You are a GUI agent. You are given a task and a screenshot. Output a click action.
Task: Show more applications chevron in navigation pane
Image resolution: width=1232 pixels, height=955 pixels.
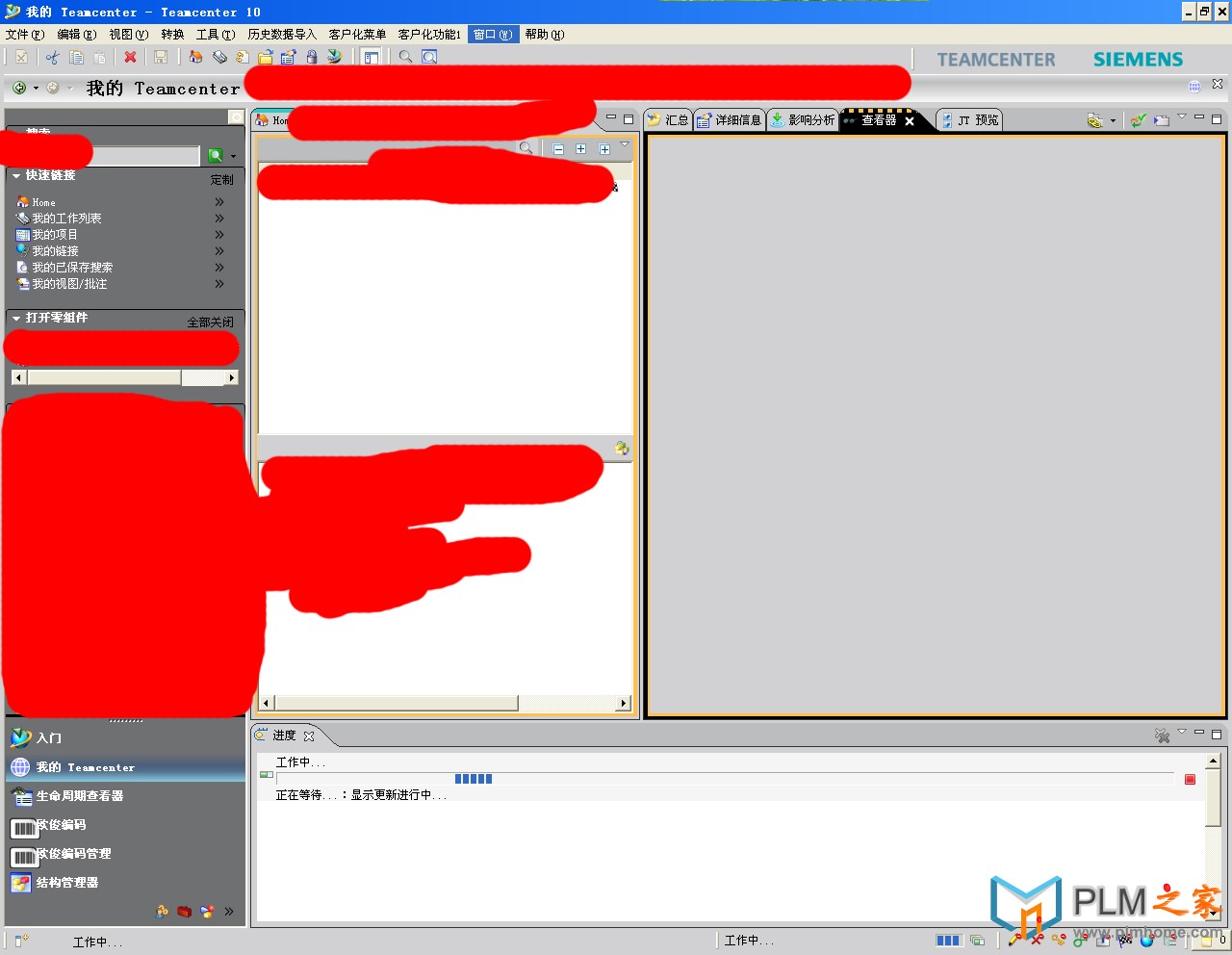point(229,911)
